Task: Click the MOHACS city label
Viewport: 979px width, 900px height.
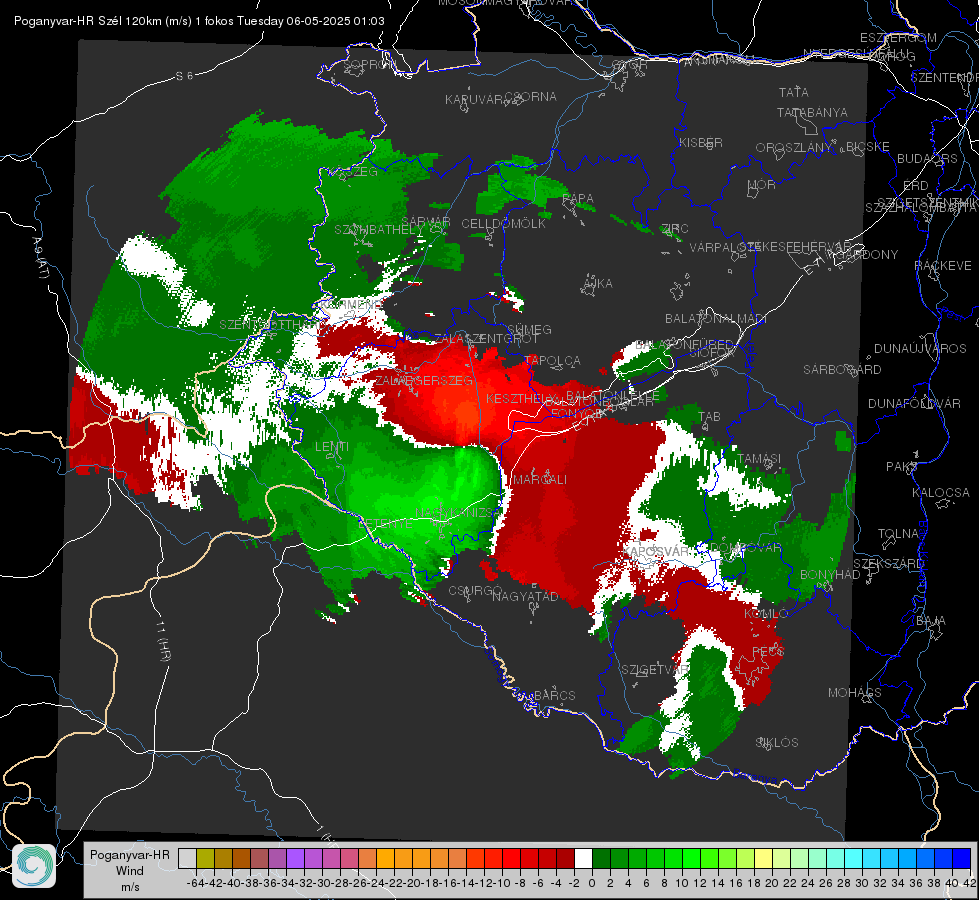Action: (x=855, y=693)
